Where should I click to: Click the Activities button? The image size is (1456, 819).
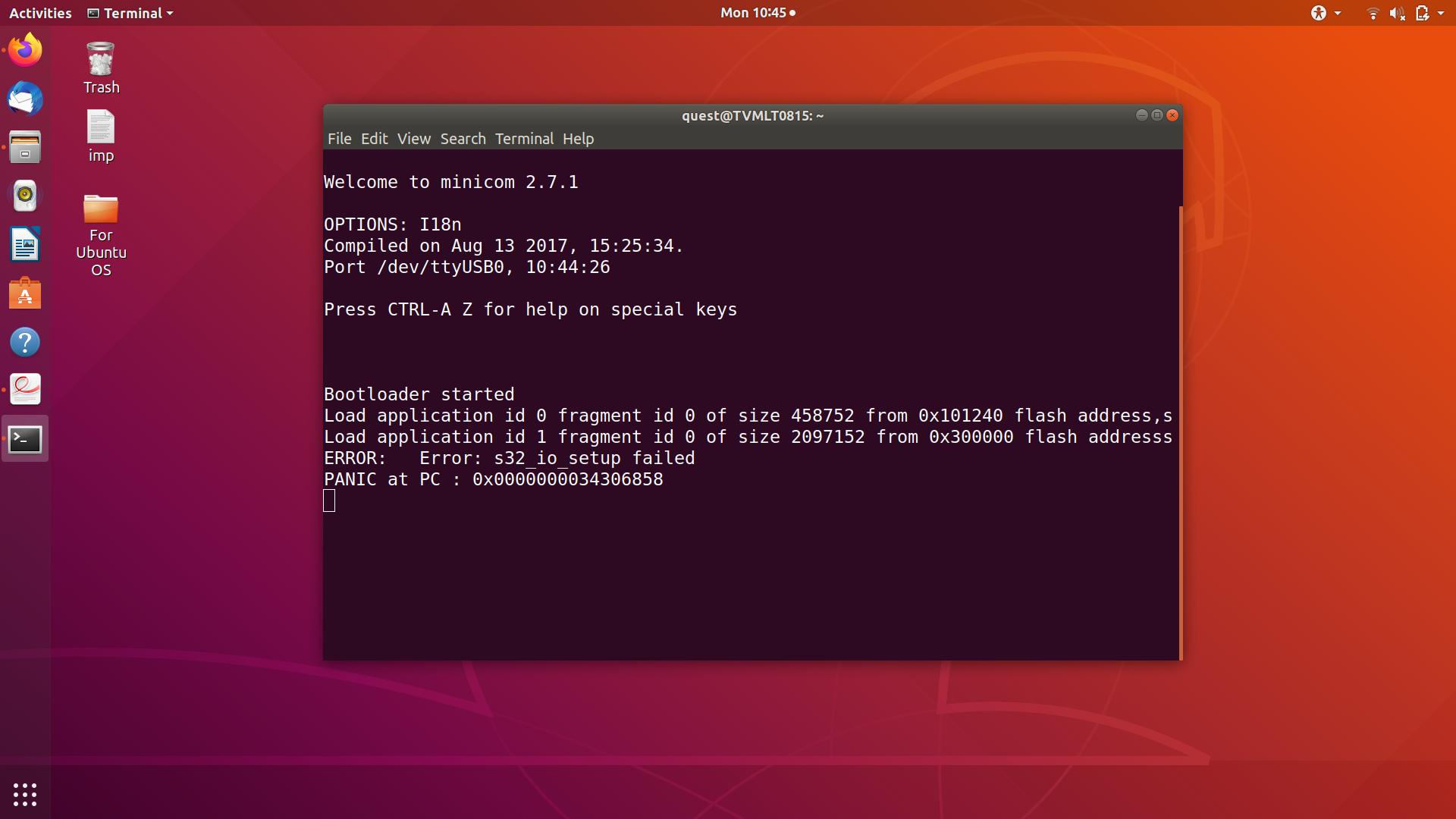click(40, 13)
